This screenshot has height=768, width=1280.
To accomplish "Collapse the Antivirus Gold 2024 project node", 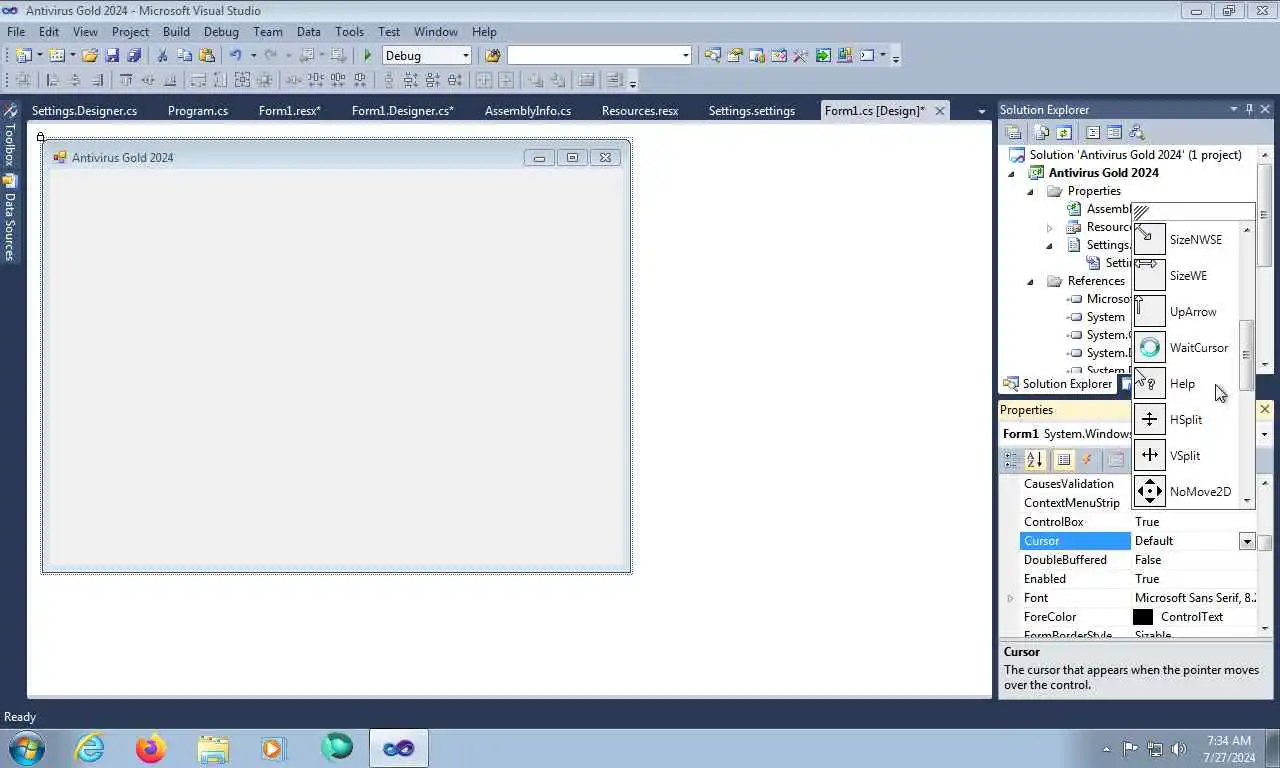I will tap(1011, 174).
